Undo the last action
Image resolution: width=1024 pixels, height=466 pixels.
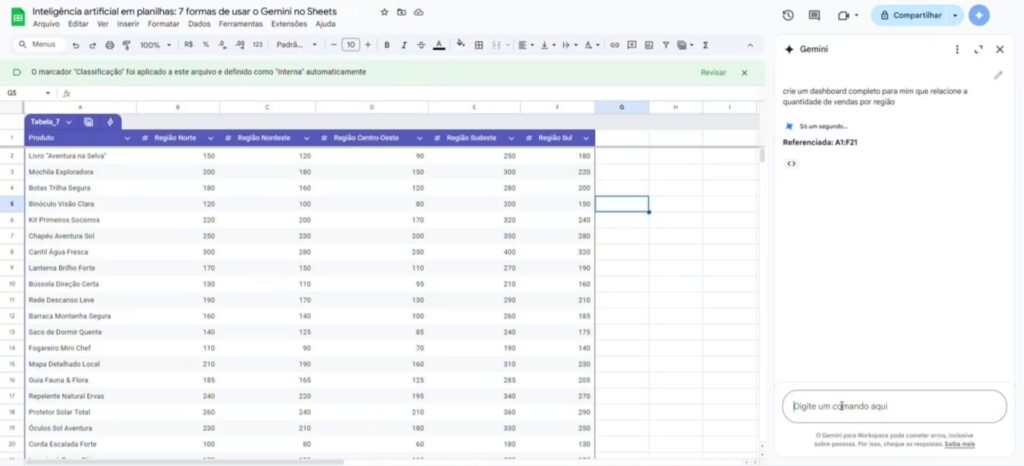[x=76, y=45]
